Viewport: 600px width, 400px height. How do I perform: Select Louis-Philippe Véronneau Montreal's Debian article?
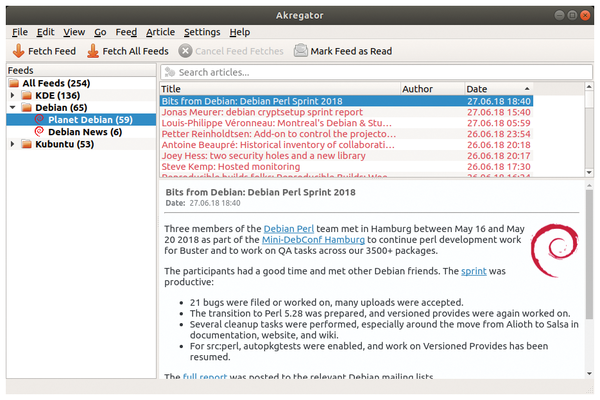346,123
